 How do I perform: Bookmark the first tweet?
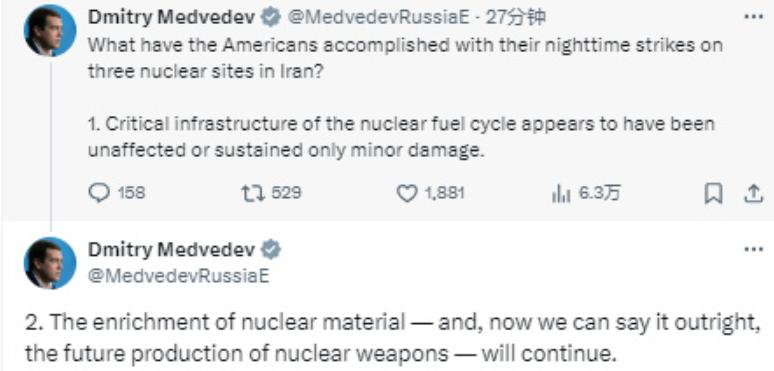tap(712, 193)
